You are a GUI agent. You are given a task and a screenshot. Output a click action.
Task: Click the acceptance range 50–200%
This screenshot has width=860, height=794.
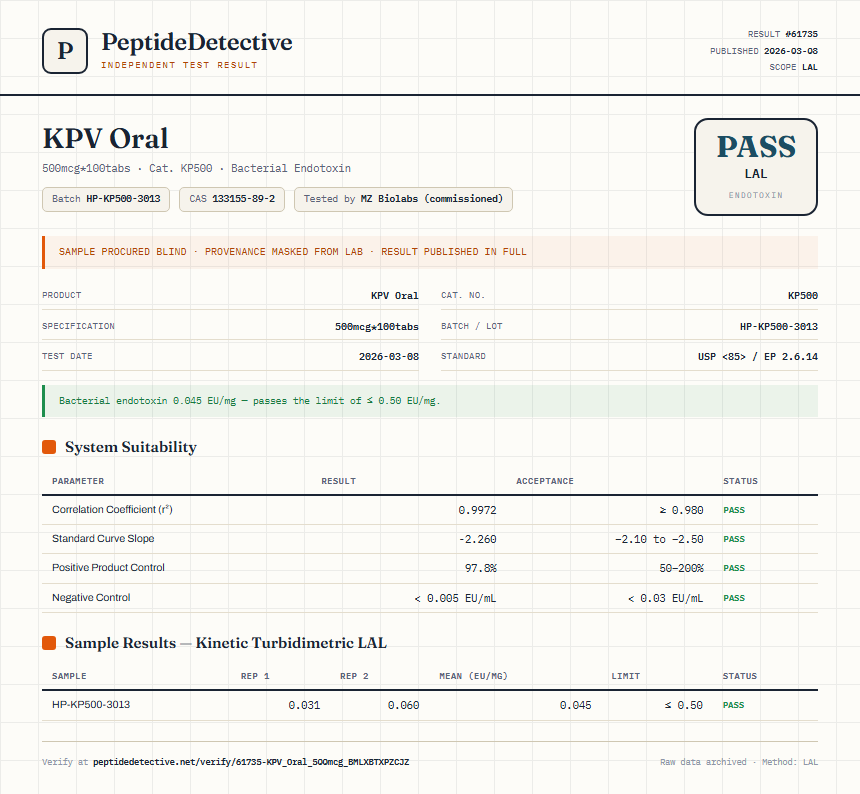coord(681,569)
